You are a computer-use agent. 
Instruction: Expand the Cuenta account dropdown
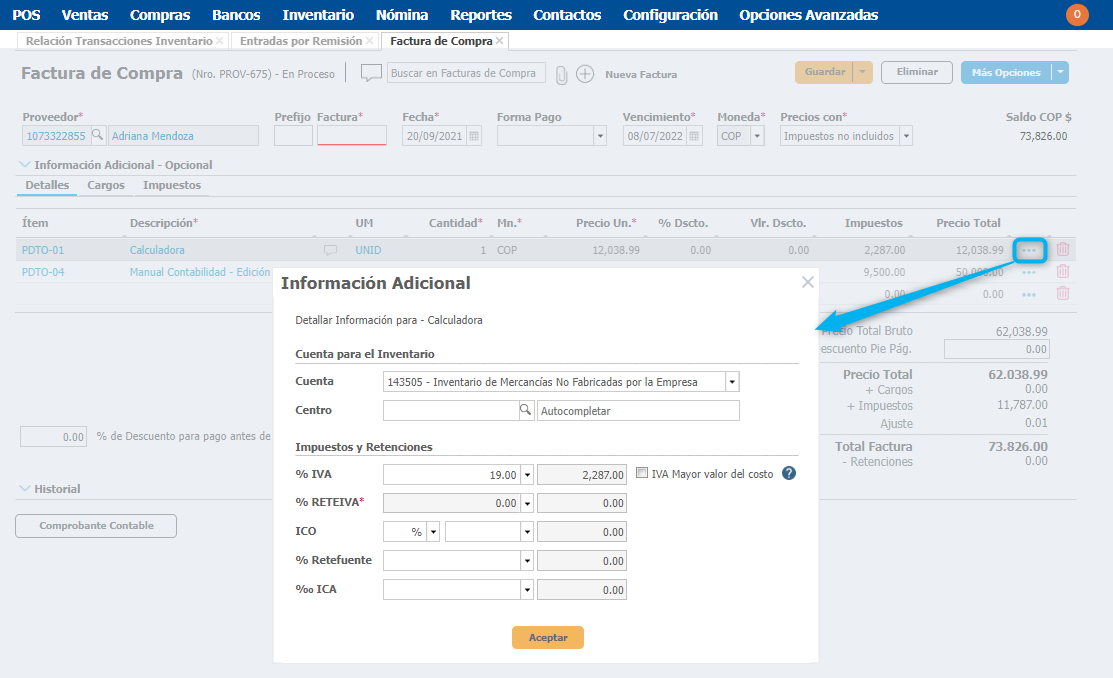(732, 382)
